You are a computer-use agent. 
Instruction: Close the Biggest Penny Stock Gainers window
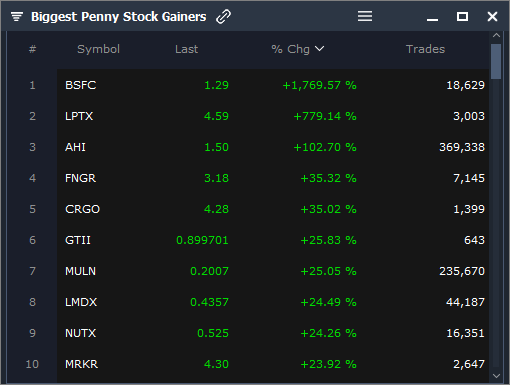coord(492,16)
